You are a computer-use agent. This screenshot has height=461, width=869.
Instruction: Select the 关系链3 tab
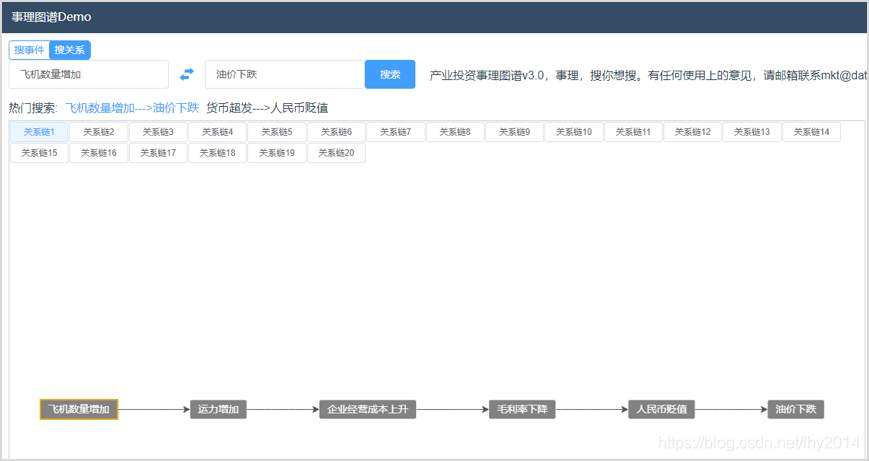158,132
